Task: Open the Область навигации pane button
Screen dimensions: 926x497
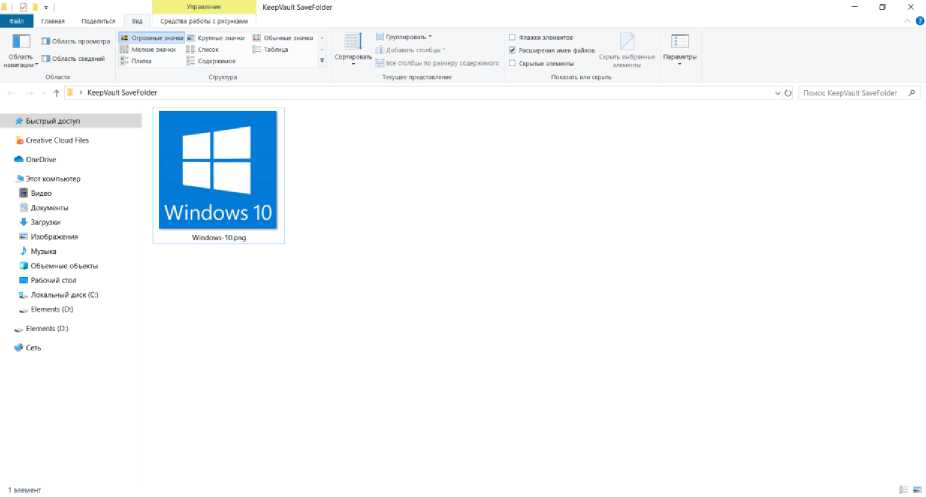Action: 21,50
